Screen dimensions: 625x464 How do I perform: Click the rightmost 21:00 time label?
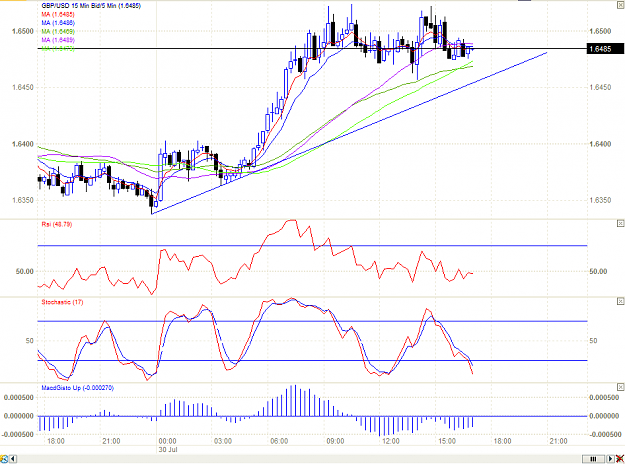(x=558, y=441)
